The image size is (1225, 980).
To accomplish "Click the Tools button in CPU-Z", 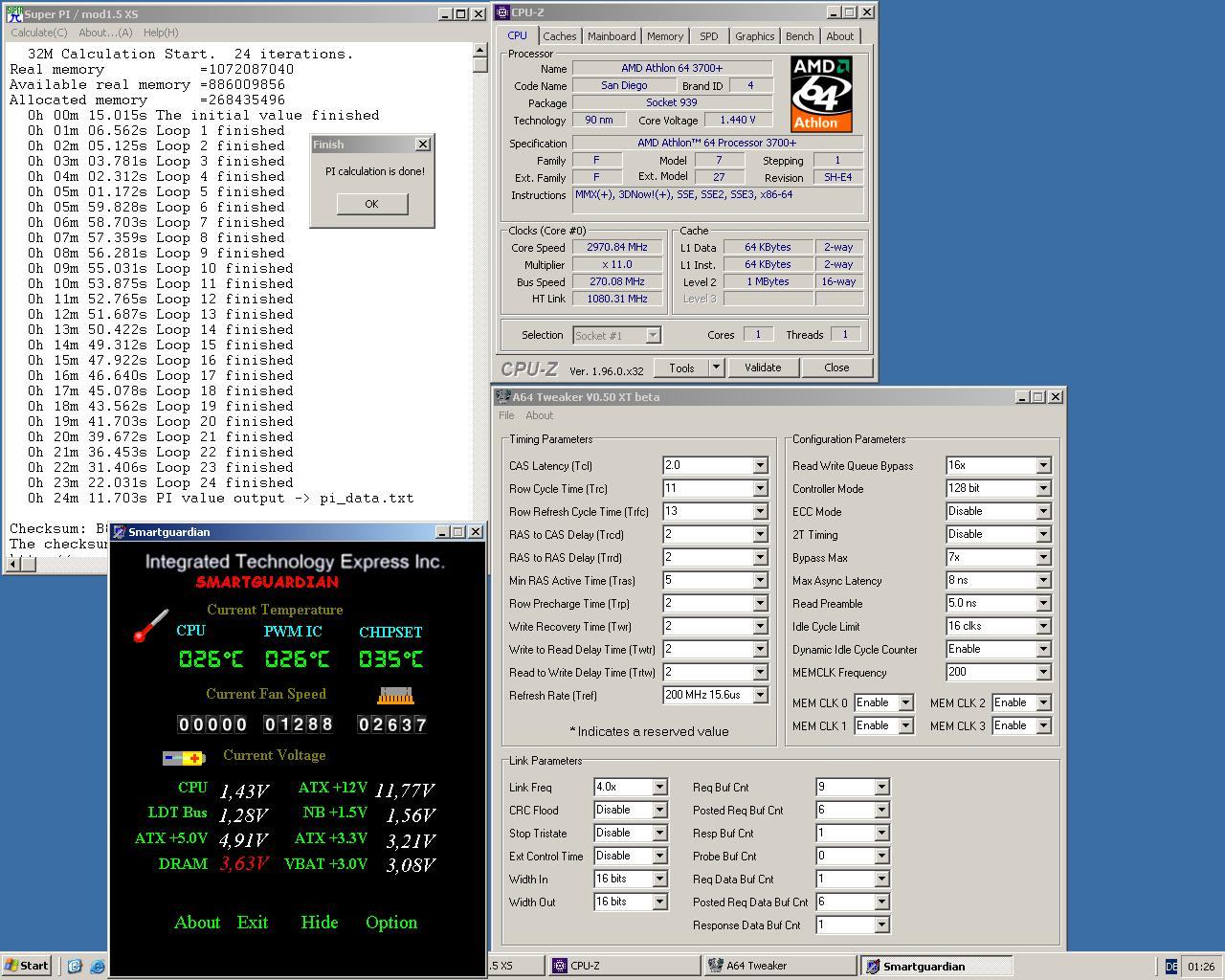I will [681, 367].
